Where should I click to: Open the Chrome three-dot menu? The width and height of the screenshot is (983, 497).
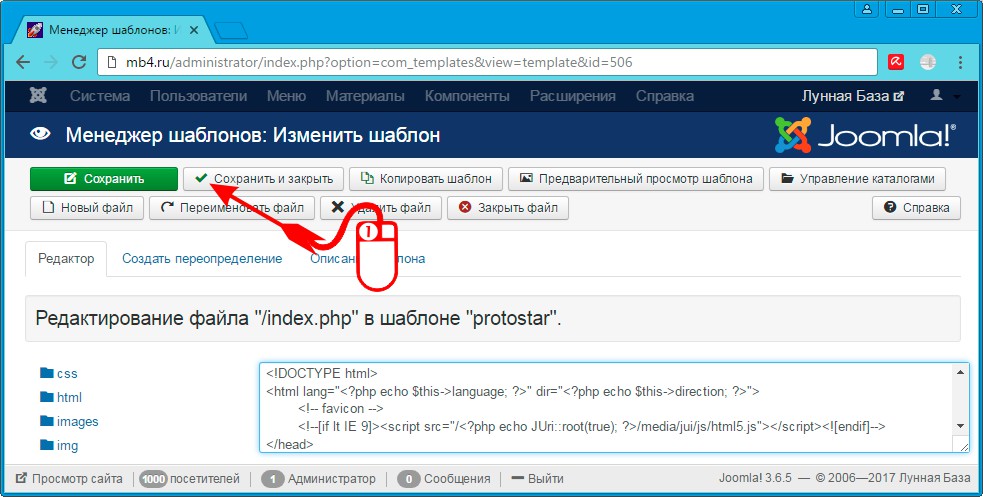click(960, 62)
